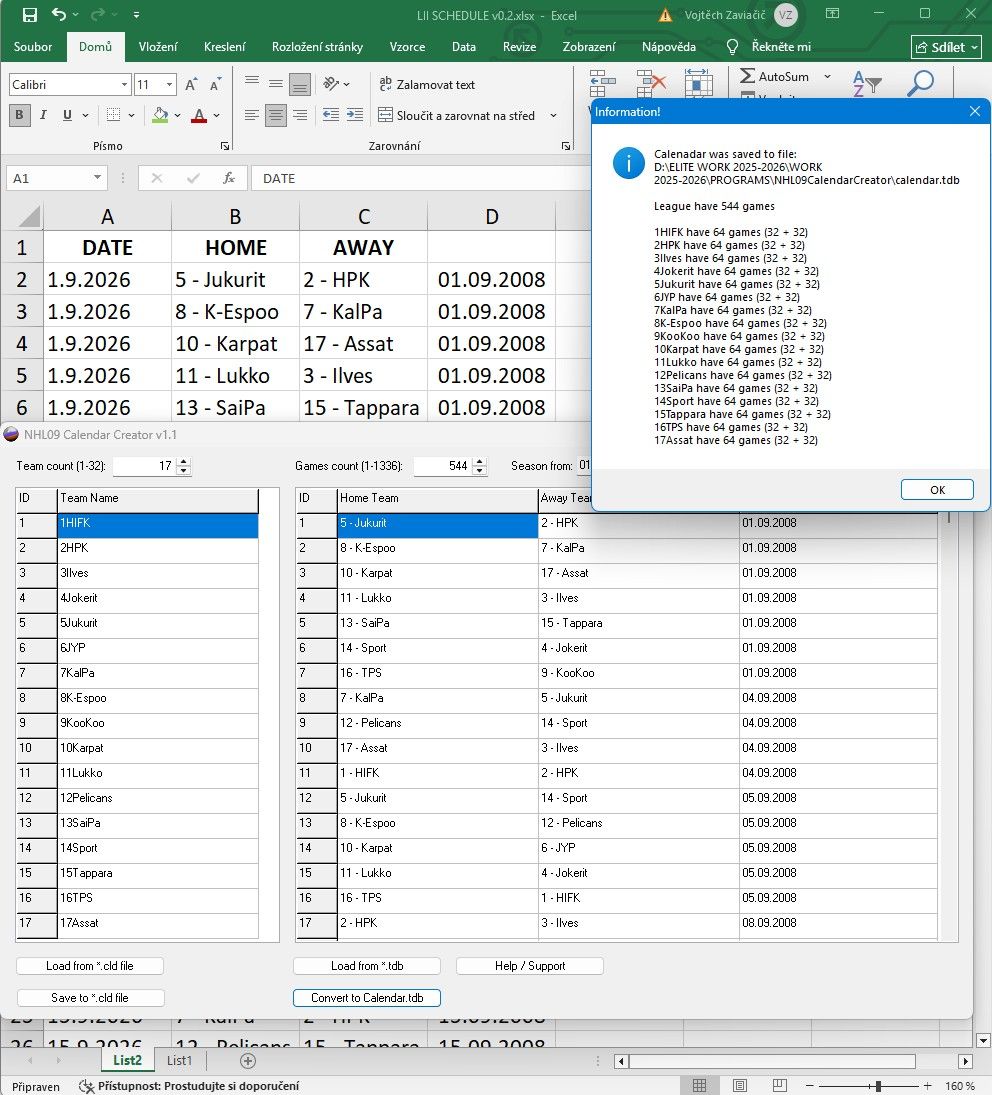
Task: Save the workbook with the Excel floppy disk icon
Action: click(x=29, y=15)
